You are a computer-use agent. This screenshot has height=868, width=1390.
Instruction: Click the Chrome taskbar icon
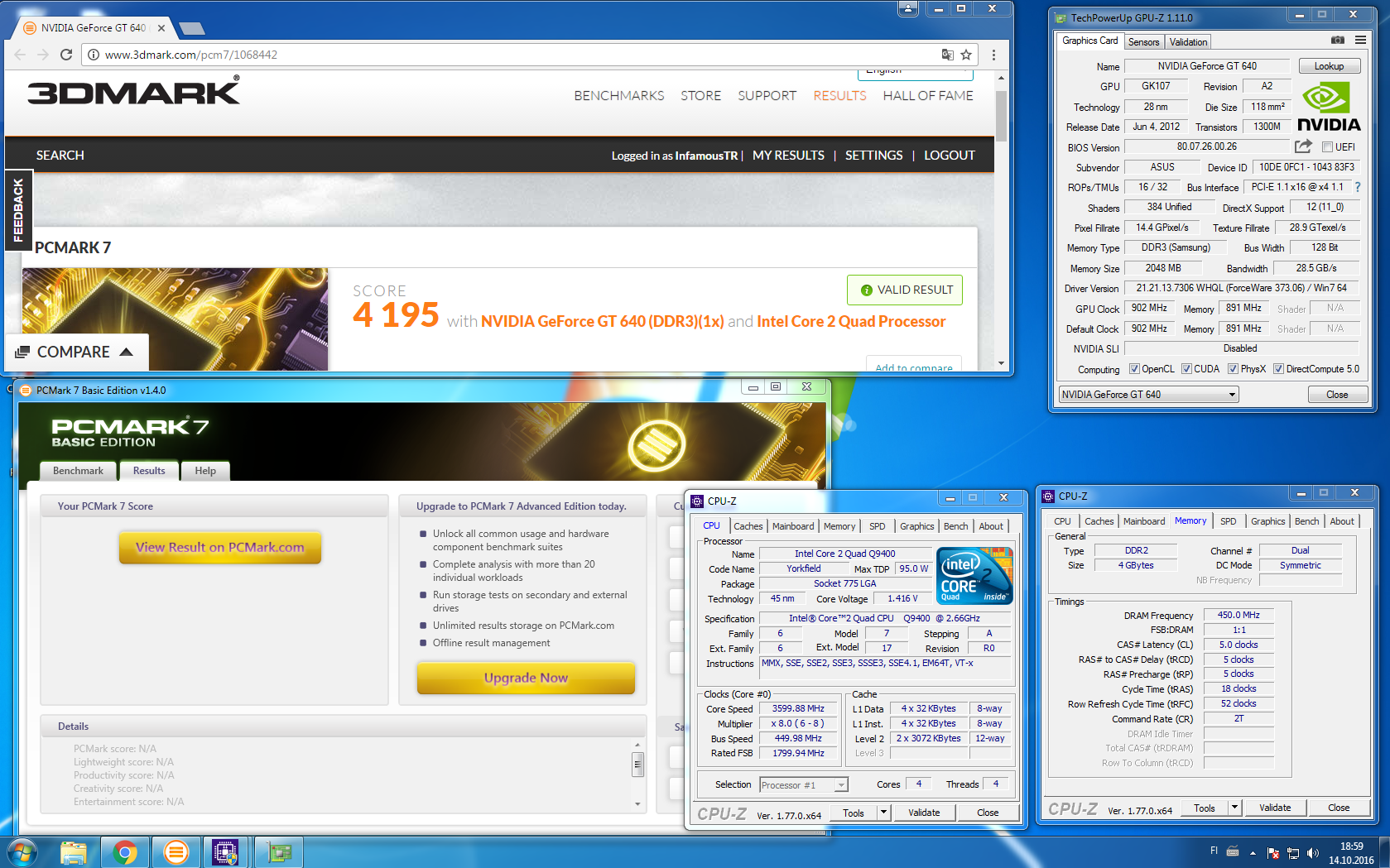125,851
